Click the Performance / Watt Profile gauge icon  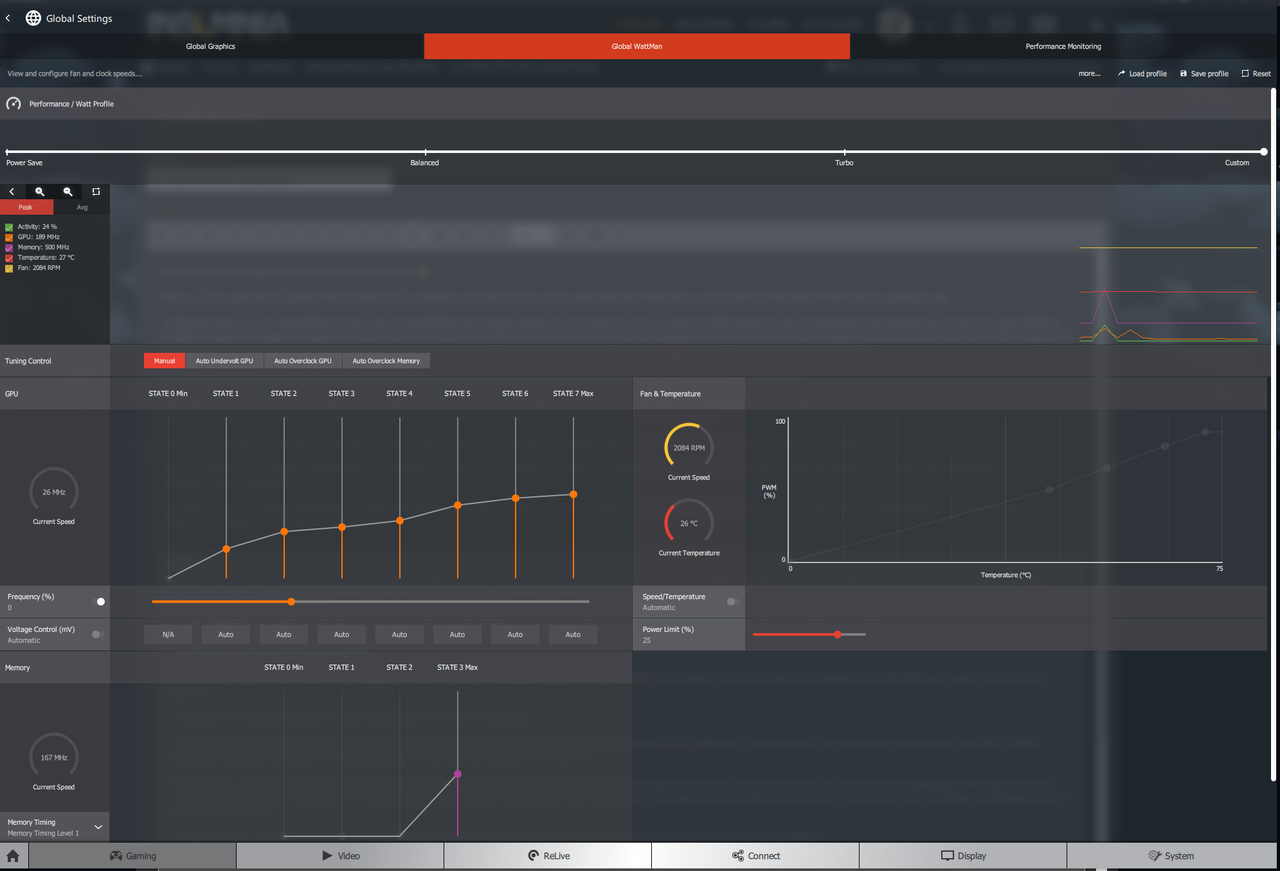tap(14, 104)
